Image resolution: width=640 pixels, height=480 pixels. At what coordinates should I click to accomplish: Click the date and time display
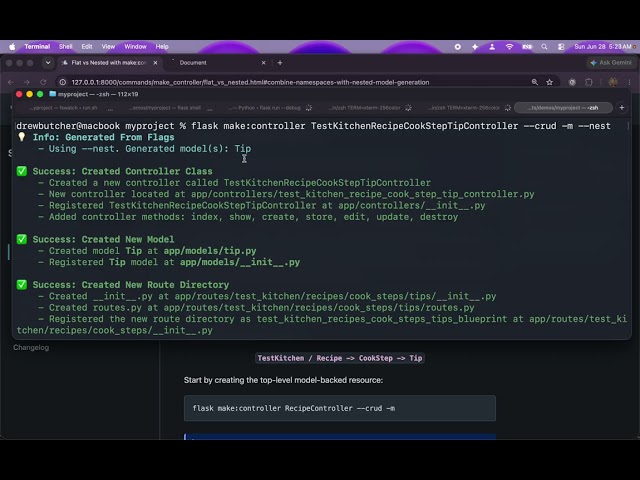(x=603, y=47)
